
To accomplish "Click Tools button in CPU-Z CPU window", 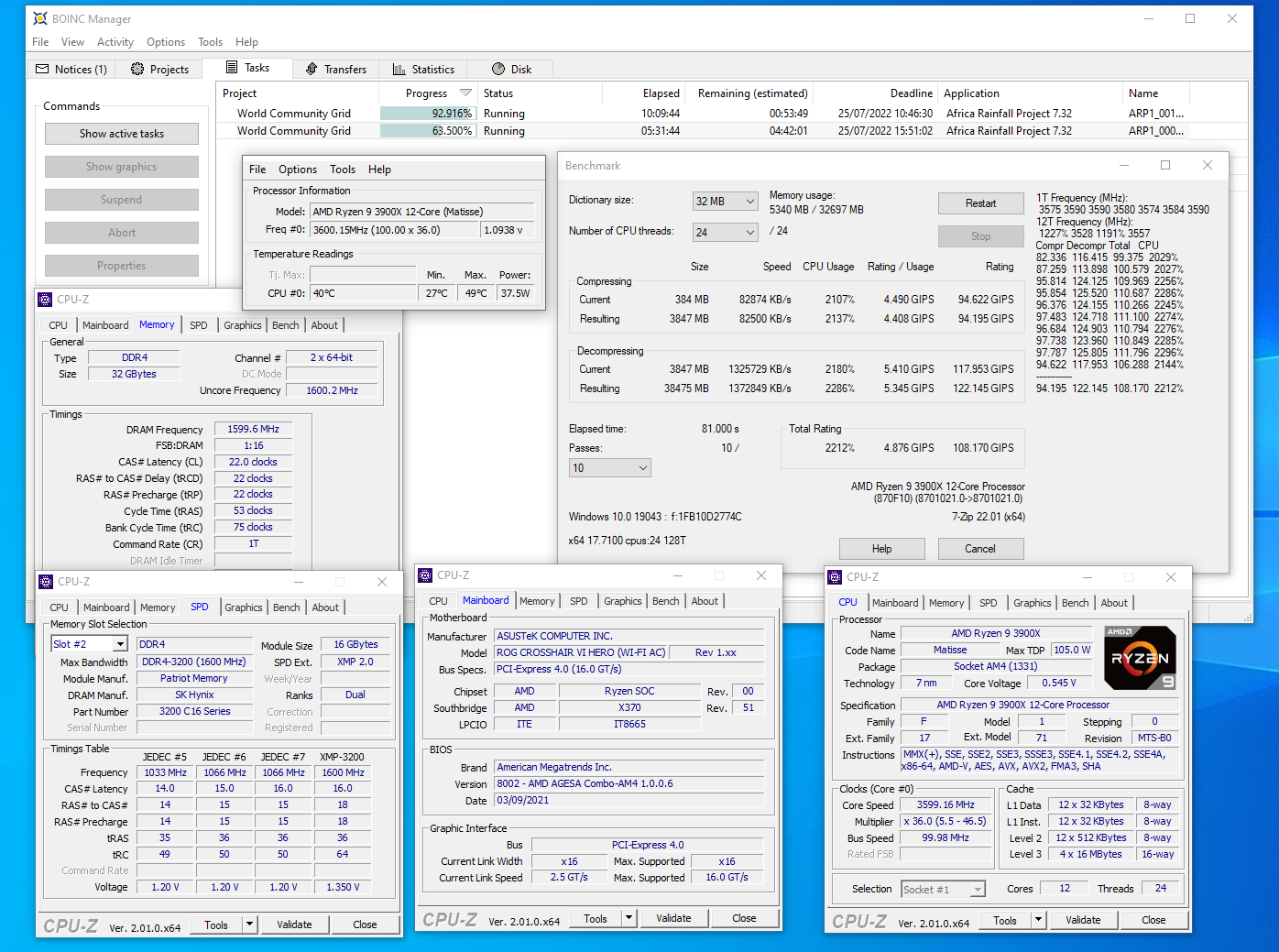I will click(1005, 920).
